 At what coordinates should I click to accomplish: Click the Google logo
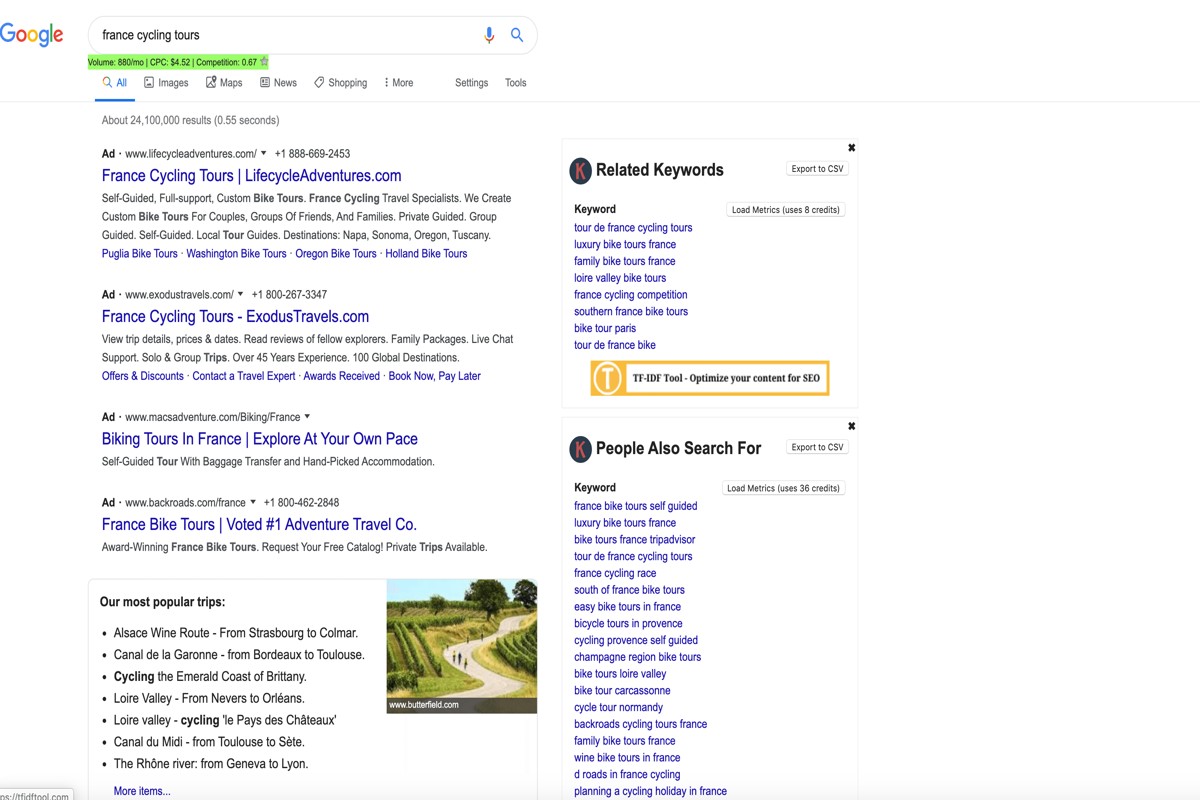click(31, 35)
